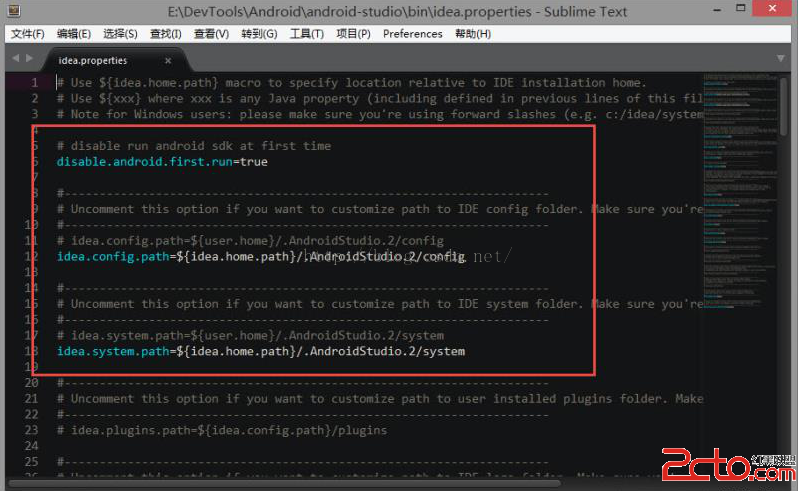
Task: Click the '# idea.plugins.path=${idea.config.path}/plugins' line
Action: click(x=222, y=430)
